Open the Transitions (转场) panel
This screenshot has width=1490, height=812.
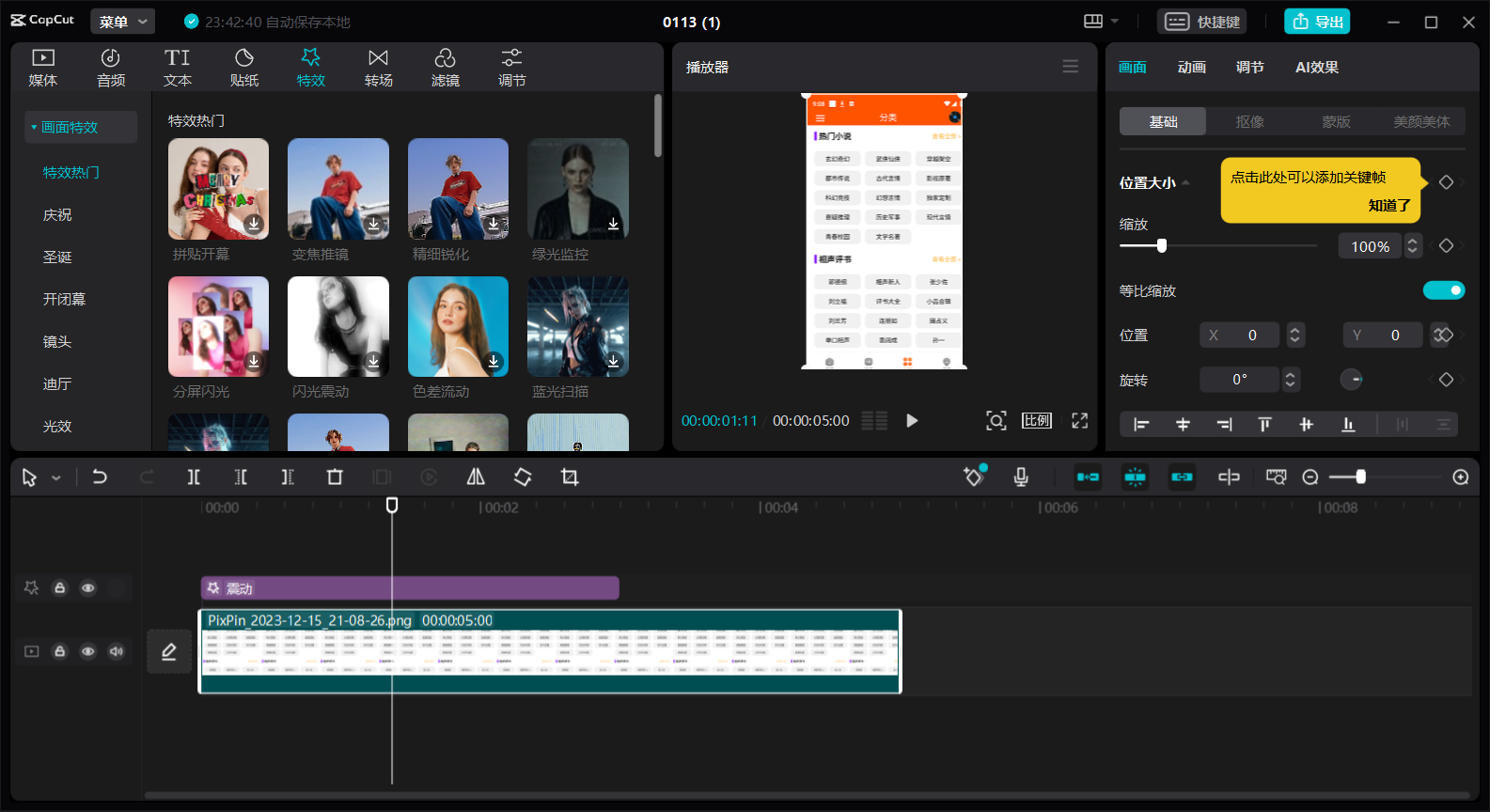(x=378, y=68)
